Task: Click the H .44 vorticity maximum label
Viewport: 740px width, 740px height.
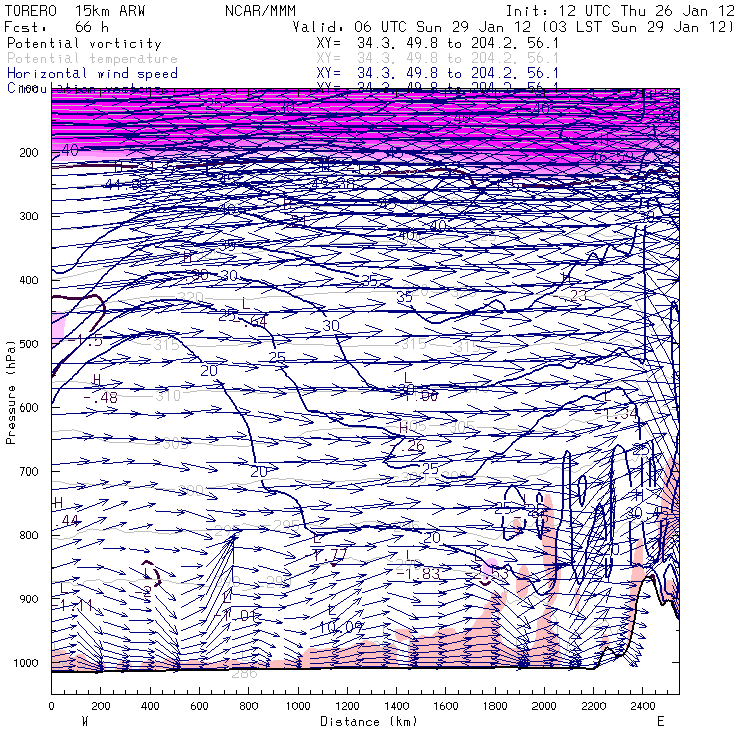Action: pos(65,512)
